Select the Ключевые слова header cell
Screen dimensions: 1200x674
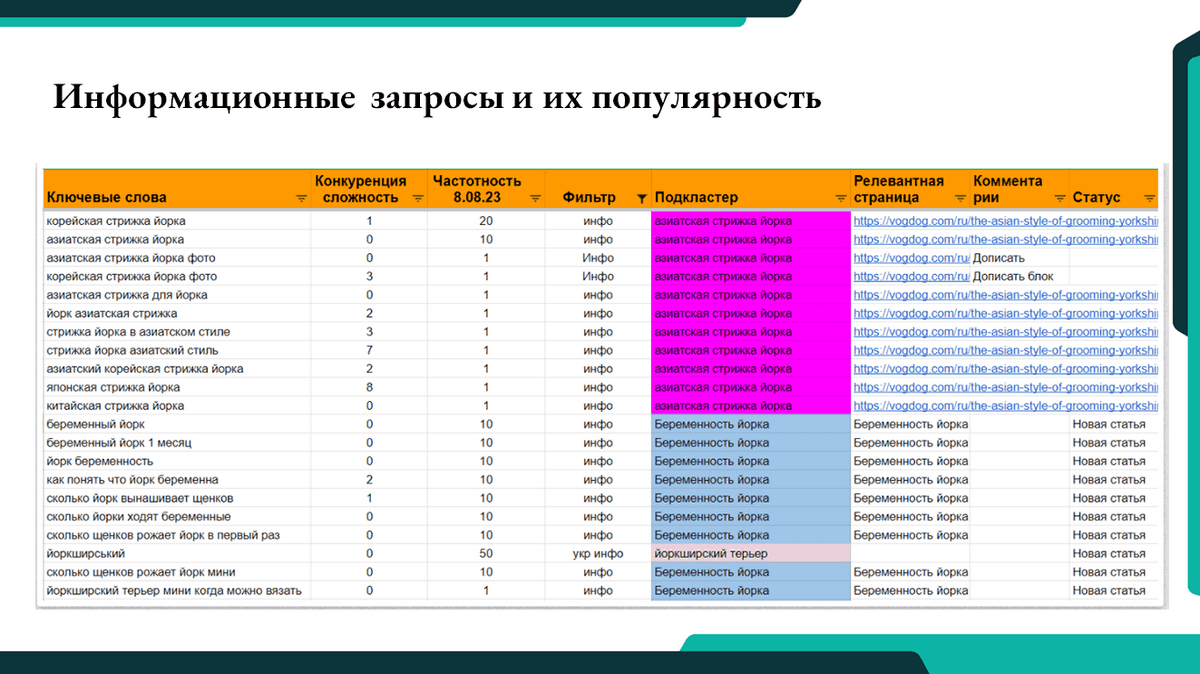(177, 189)
